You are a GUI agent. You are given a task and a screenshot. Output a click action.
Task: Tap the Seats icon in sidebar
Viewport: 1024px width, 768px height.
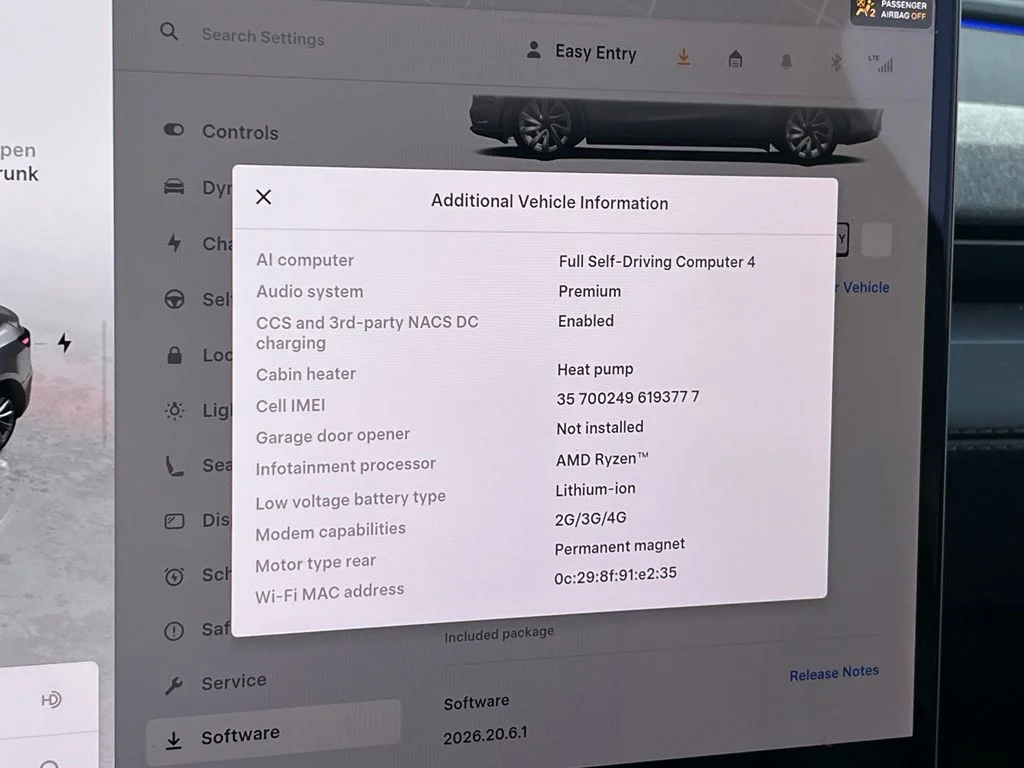[x=173, y=466]
